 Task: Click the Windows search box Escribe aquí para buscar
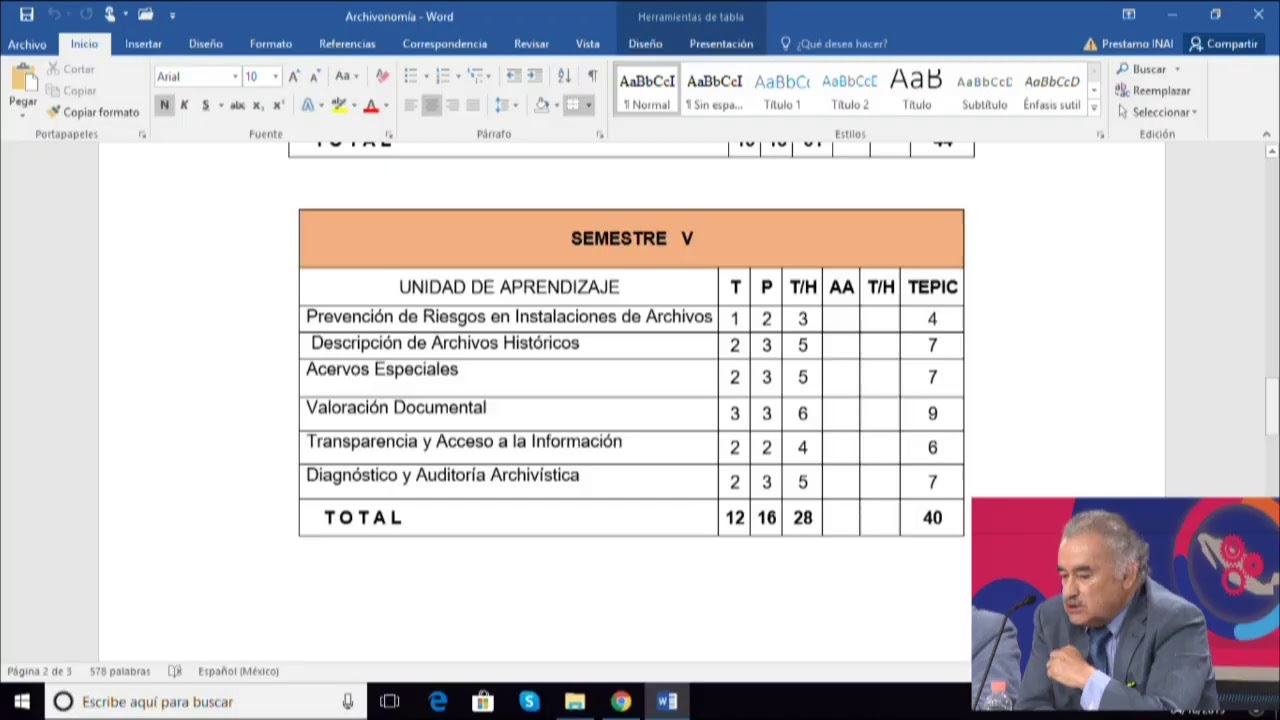coord(205,702)
